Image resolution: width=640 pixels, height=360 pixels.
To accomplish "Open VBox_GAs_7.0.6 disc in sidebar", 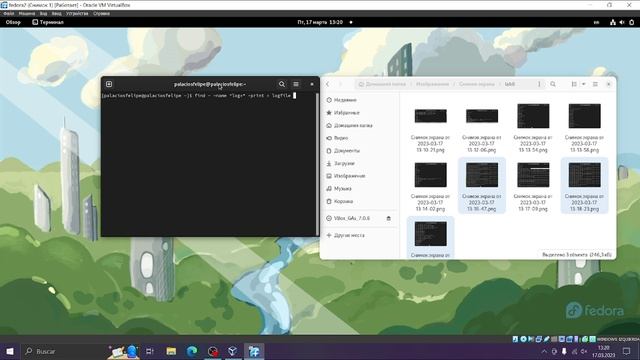I will coord(348,218).
